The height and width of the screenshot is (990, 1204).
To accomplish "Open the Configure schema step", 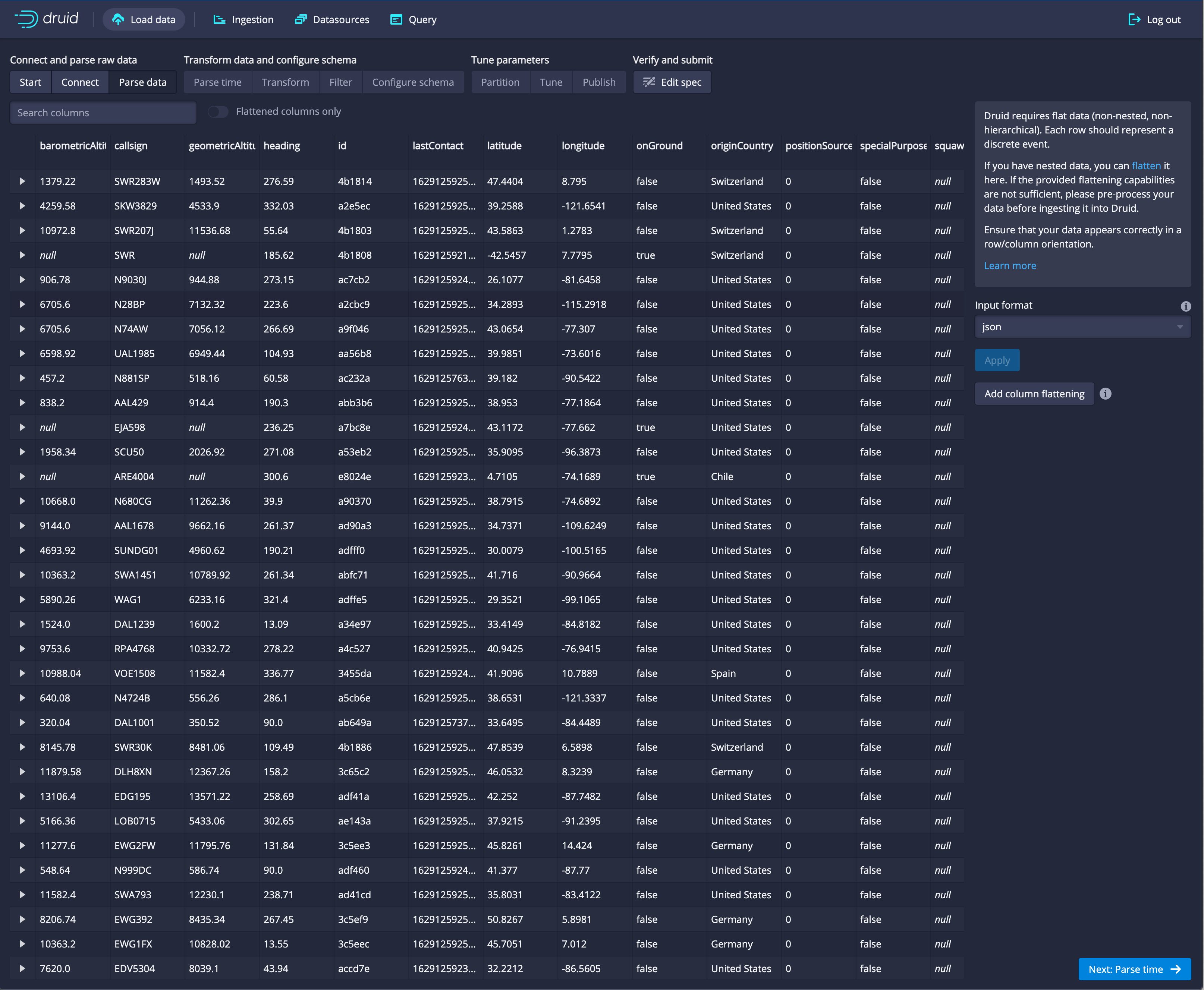I will click(413, 82).
